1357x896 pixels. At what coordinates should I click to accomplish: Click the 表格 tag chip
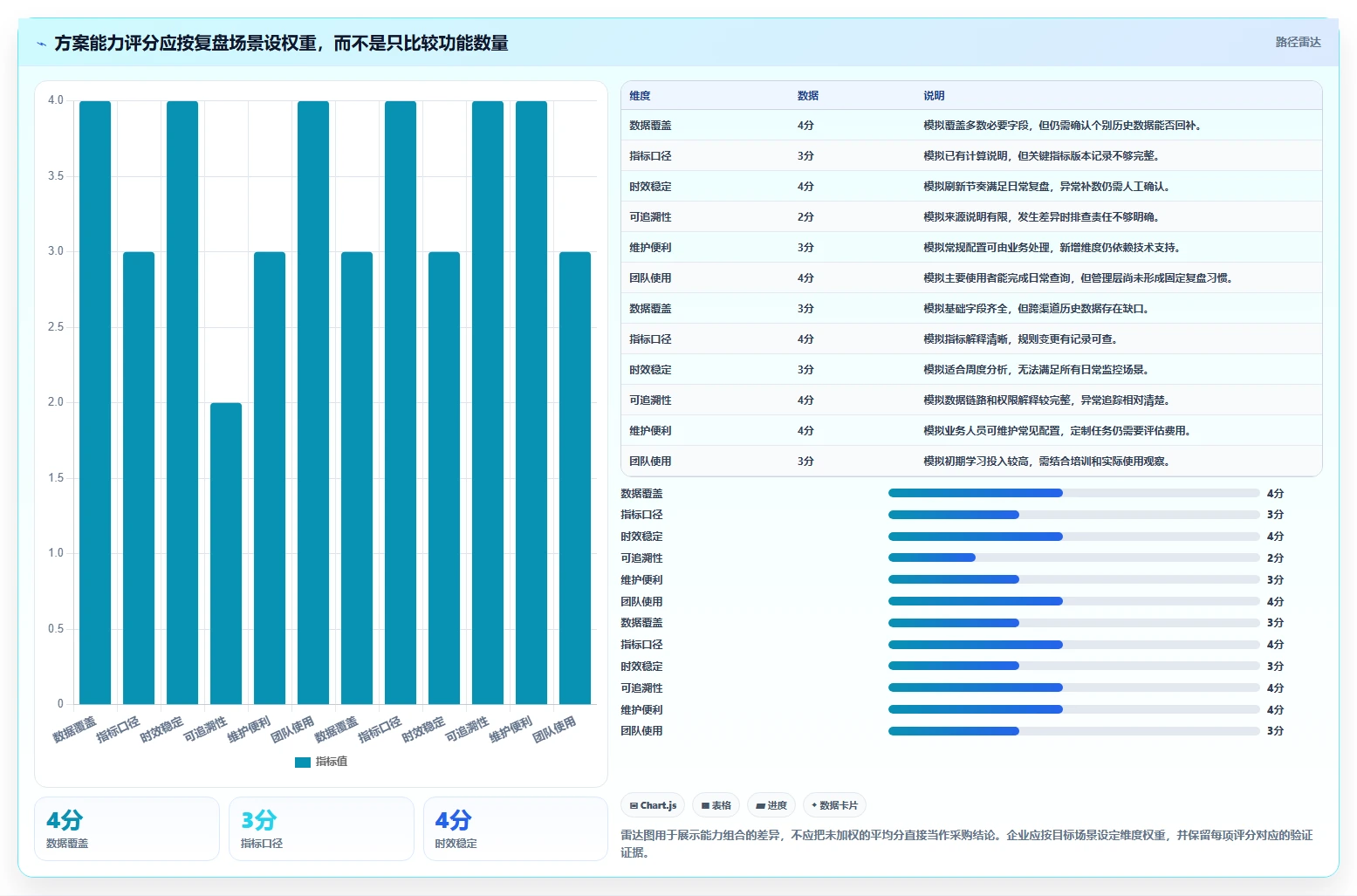click(716, 805)
